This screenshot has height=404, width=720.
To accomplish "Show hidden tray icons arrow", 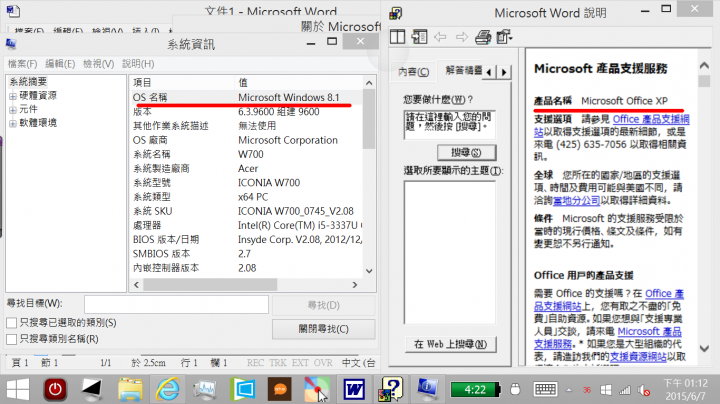I will (569, 390).
